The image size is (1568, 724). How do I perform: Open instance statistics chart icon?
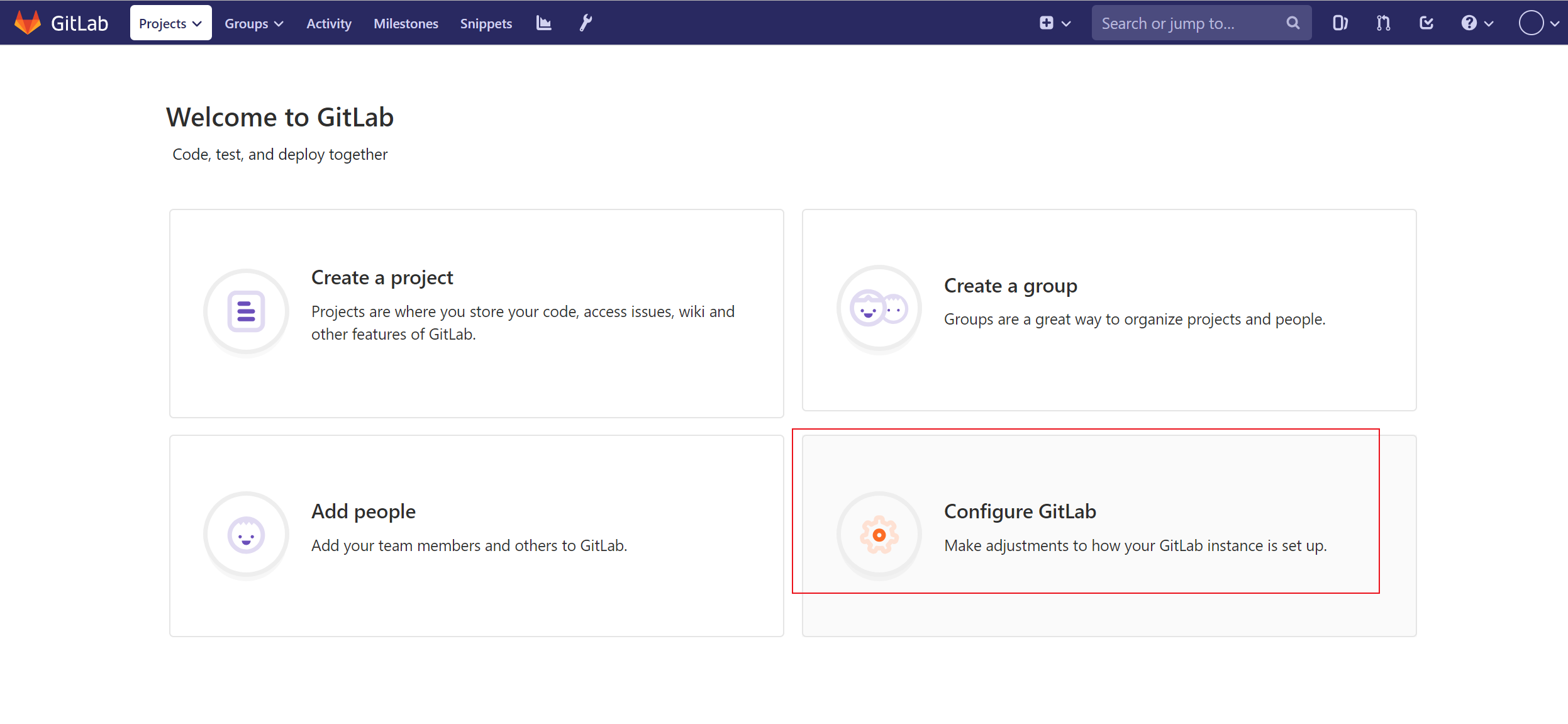click(544, 23)
